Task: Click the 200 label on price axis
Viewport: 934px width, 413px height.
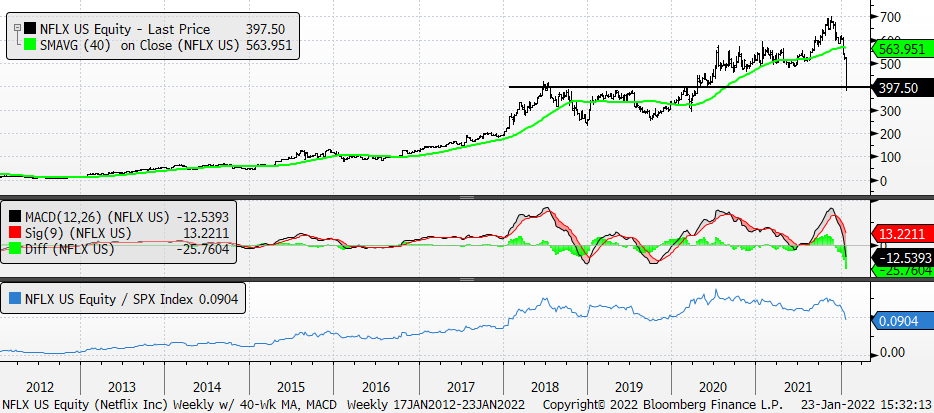Action: click(x=892, y=133)
